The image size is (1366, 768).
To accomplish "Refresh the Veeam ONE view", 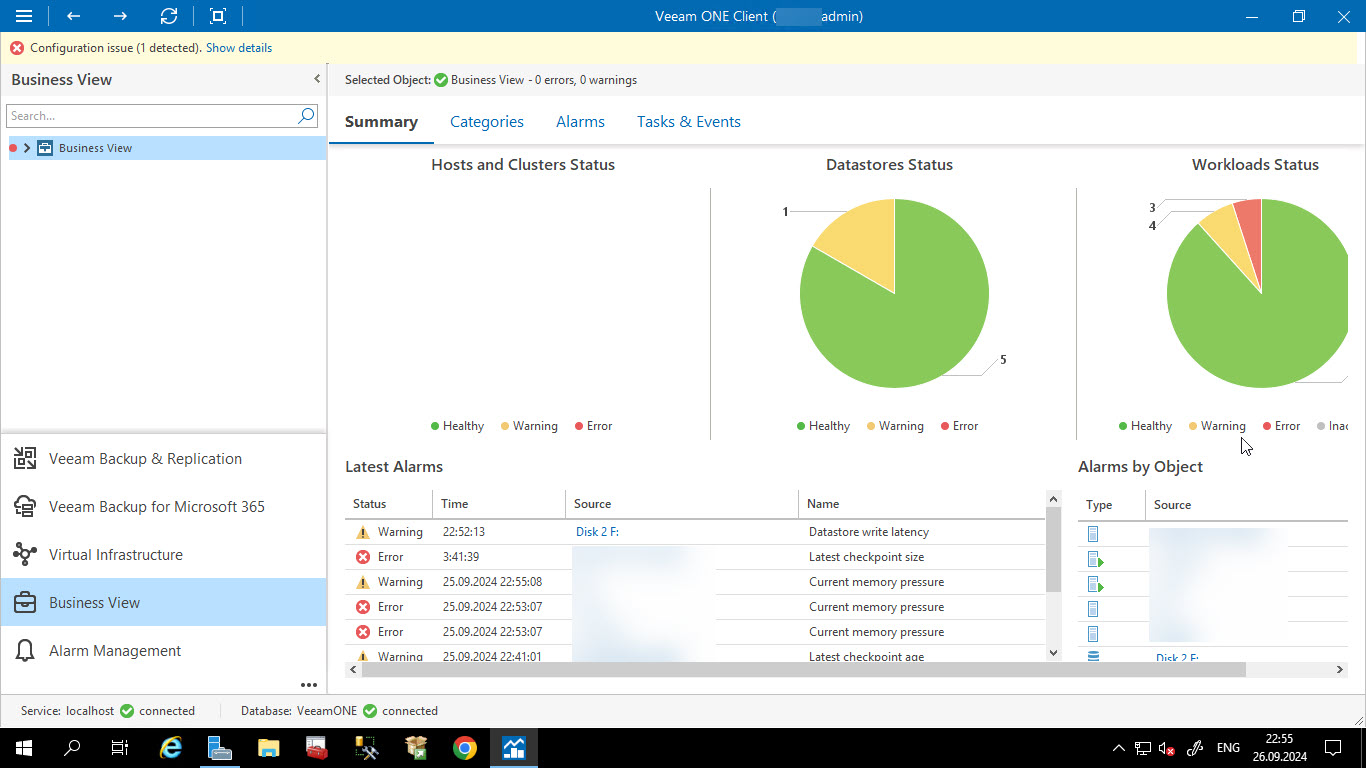I will coord(169,16).
